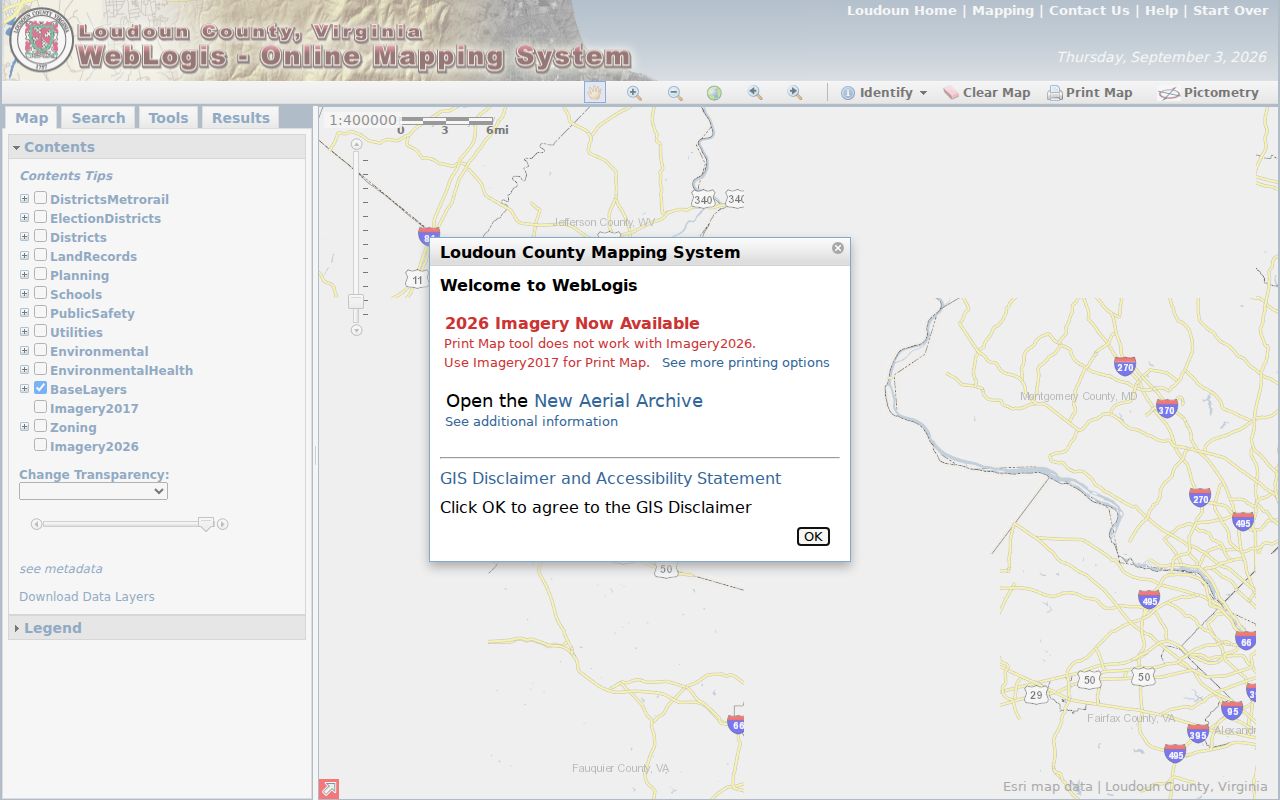Open the Print Map tool
This screenshot has width=1280, height=800.
(1090, 93)
